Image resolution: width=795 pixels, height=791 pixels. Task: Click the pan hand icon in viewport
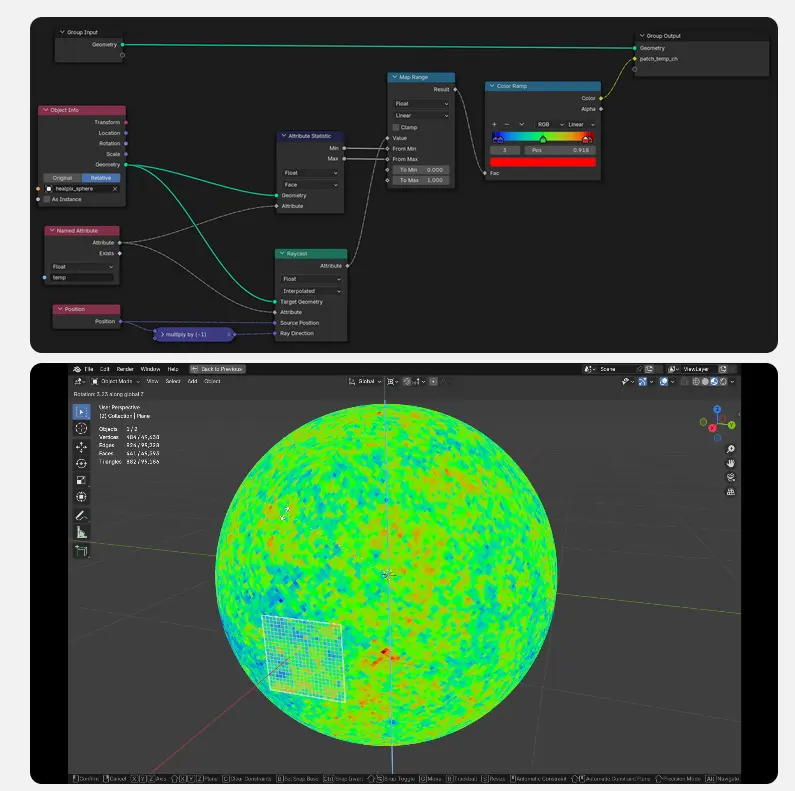click(x=731, y=463)
